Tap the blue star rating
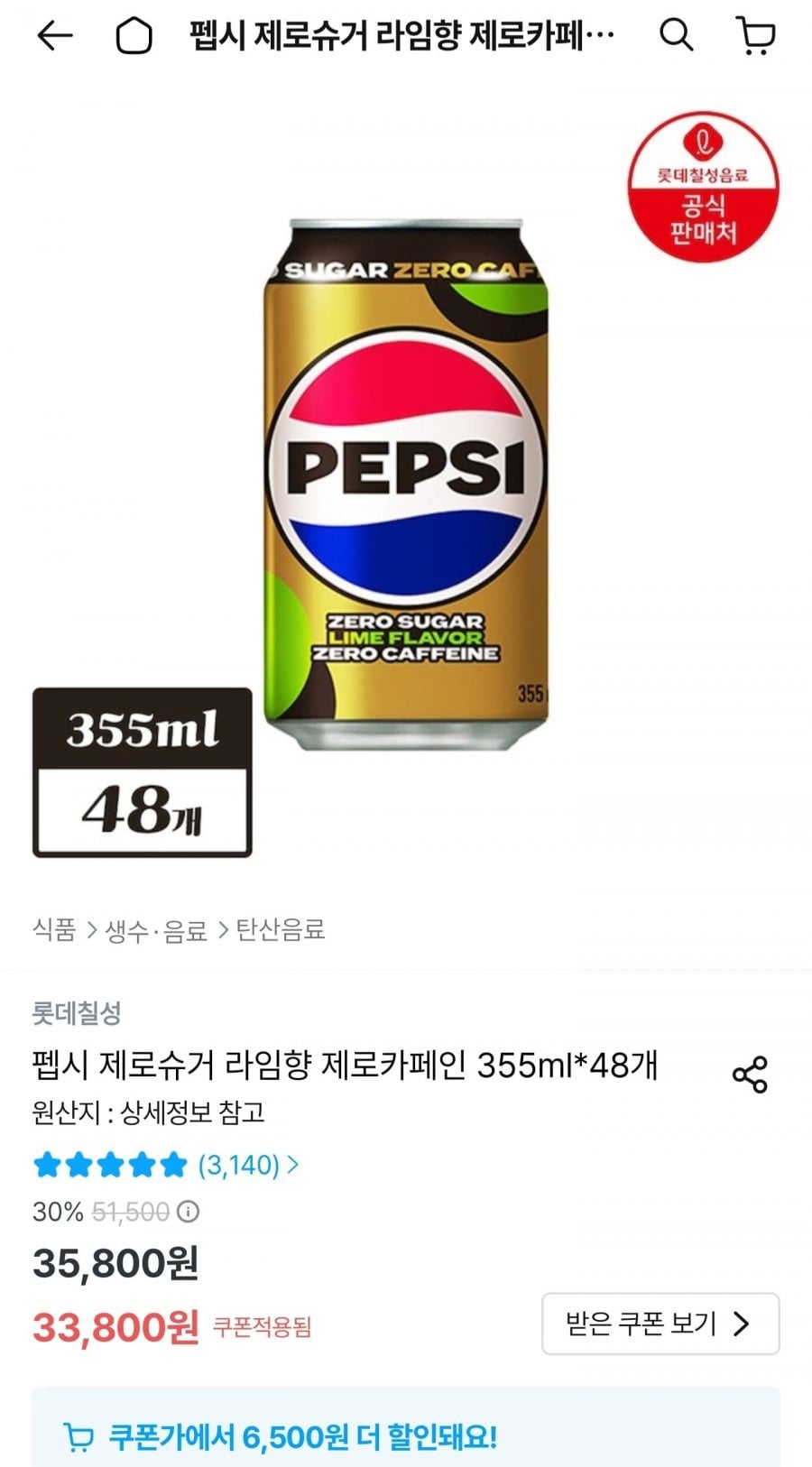The height and width of the screenshot is (1467, 812). tap(110, 1165)
